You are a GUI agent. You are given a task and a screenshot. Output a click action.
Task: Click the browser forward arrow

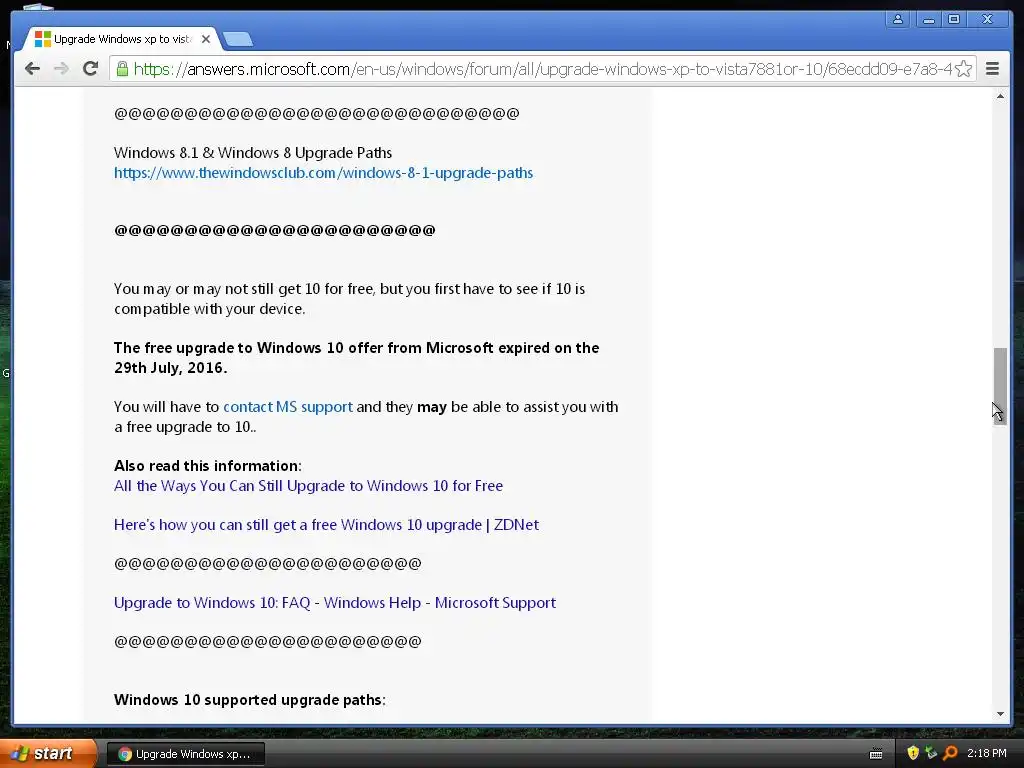tap(61, 69)
